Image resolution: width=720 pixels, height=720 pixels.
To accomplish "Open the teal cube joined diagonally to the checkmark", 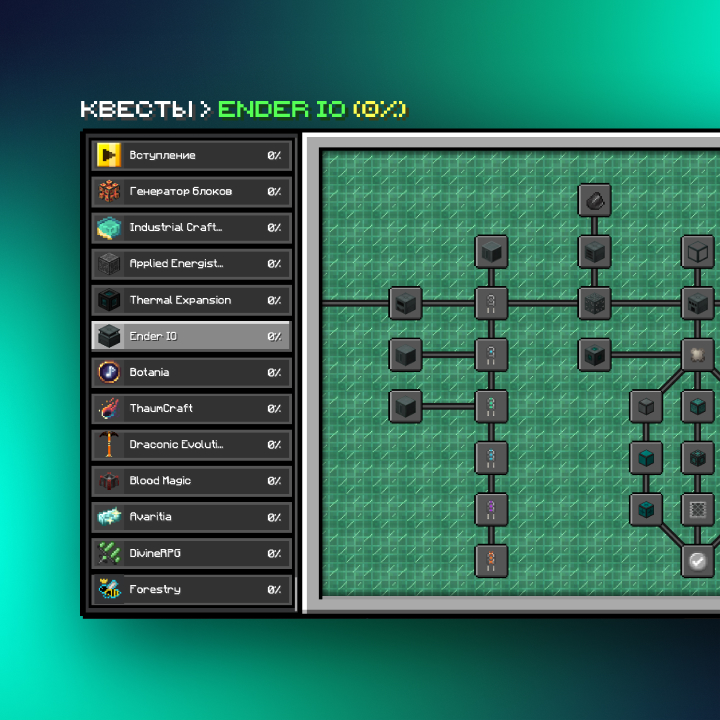I will (x=646, y=509).
